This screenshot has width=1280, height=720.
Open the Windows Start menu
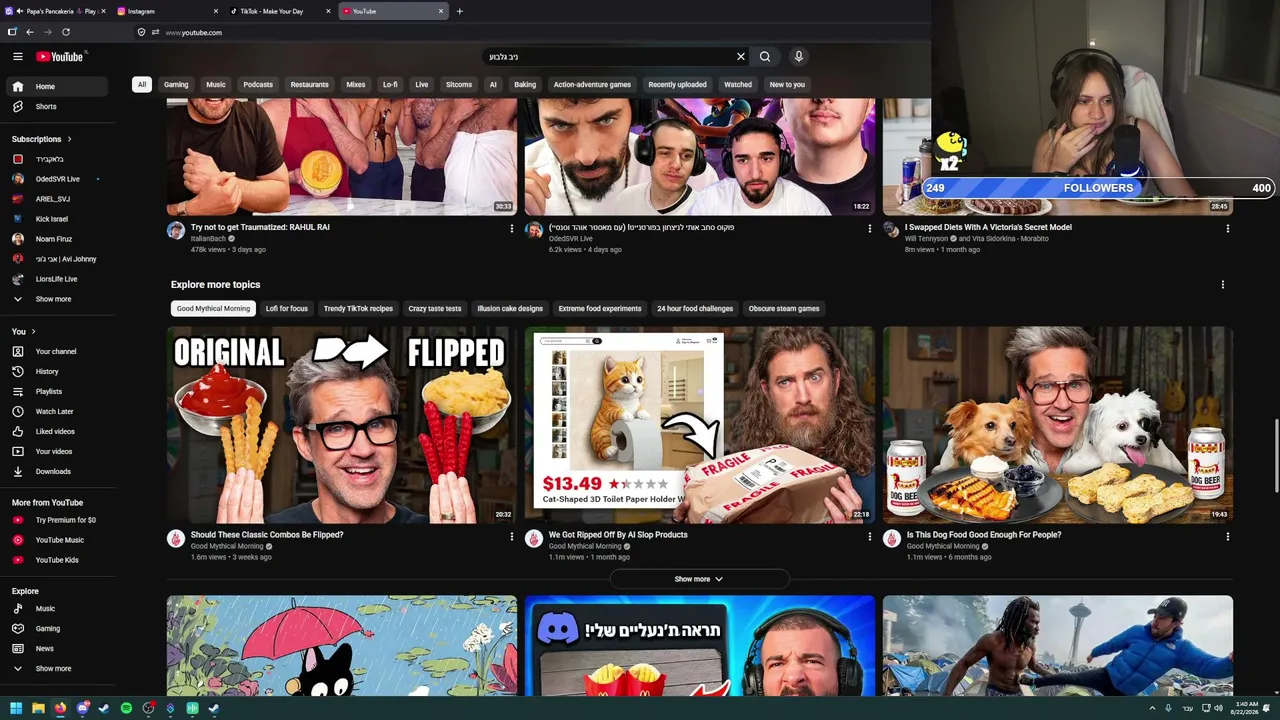(16, 708)
